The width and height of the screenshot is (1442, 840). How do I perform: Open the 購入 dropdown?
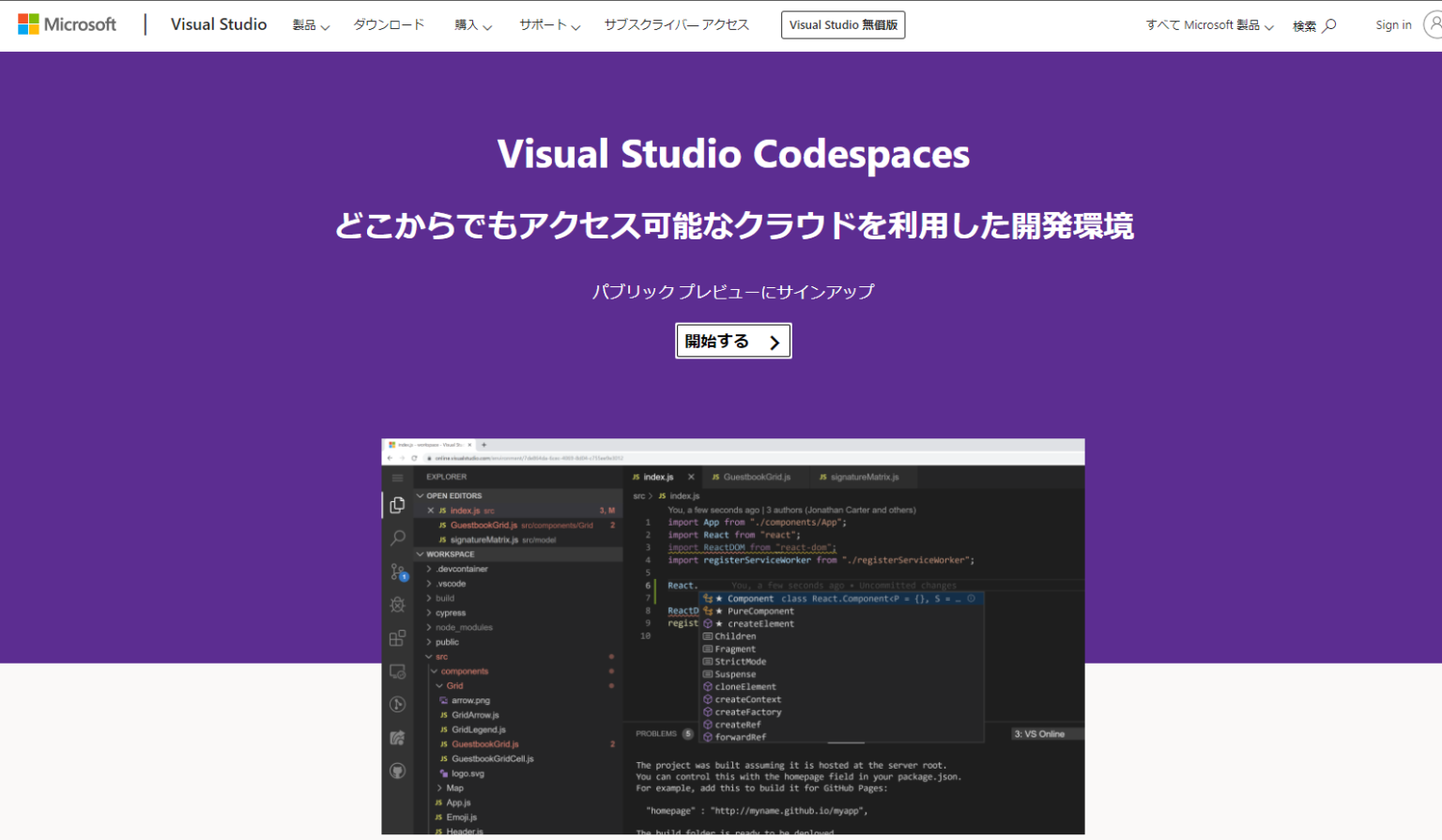coord(473,25)
